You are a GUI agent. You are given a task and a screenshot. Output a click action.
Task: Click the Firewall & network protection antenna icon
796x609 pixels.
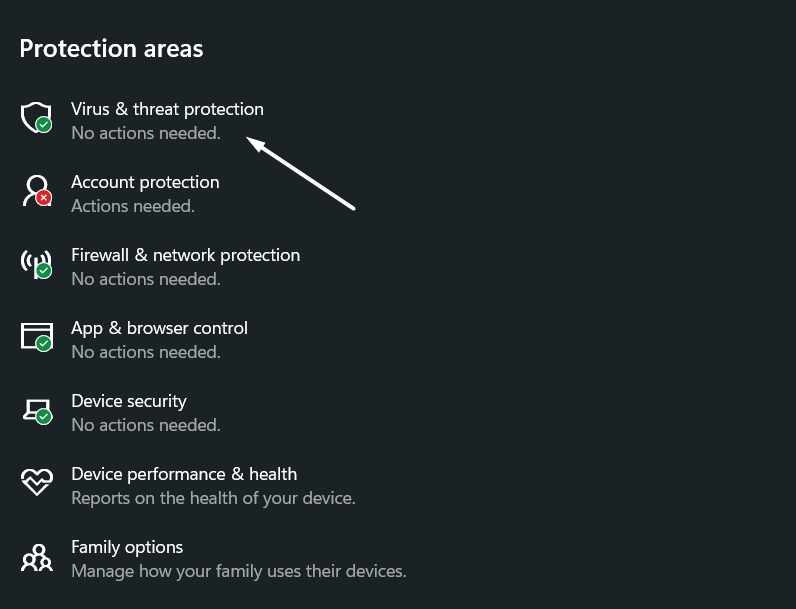[36, 264]
